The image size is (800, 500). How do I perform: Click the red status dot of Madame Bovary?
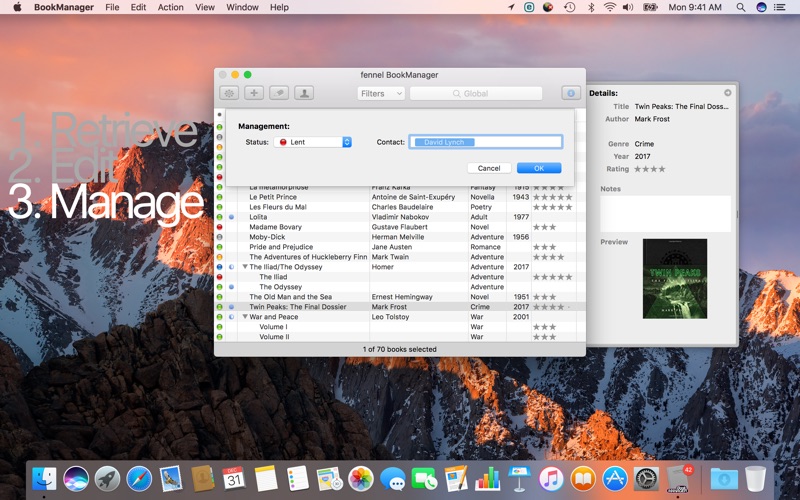219,227
